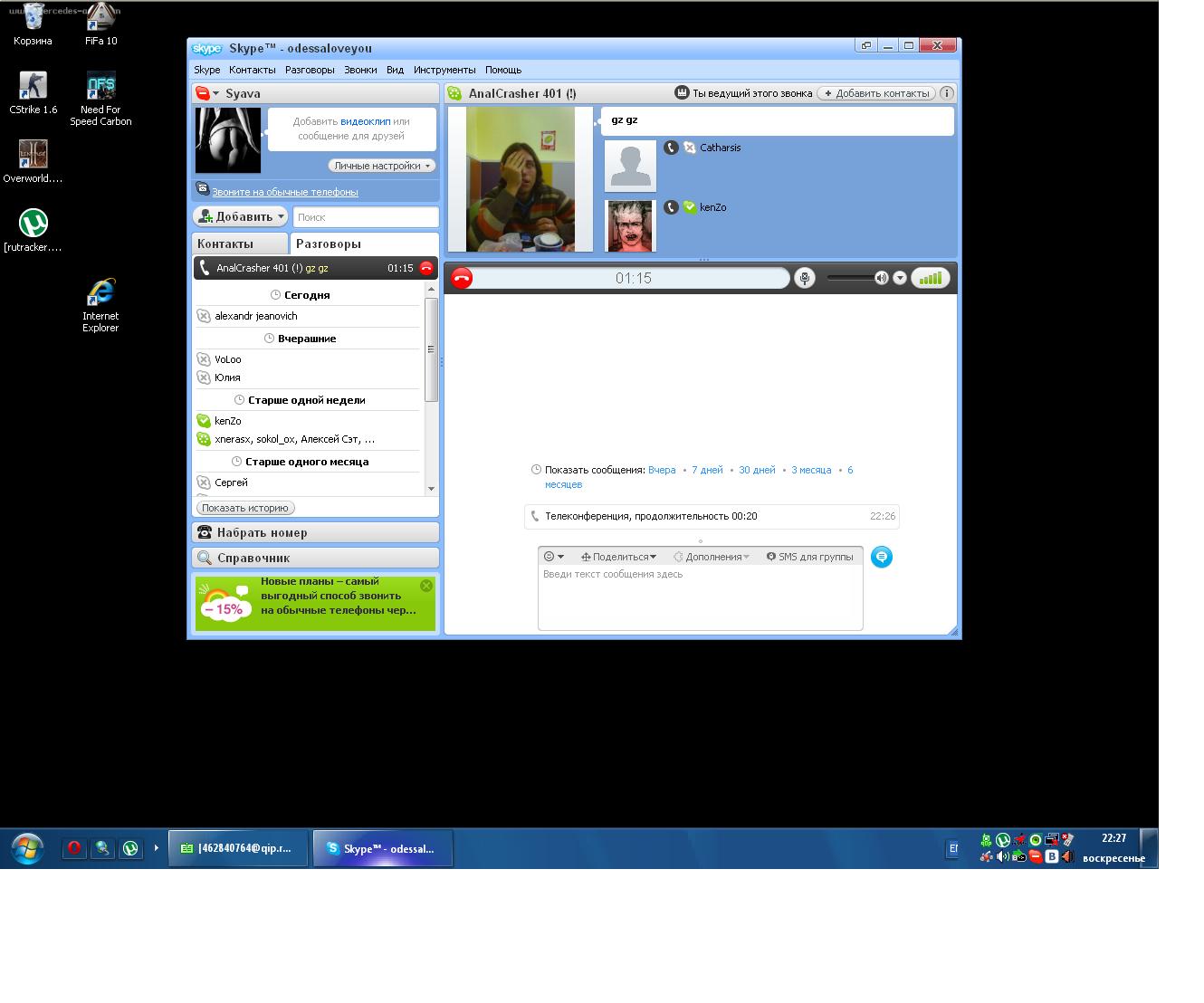Open the Windows Start orb

27,848
